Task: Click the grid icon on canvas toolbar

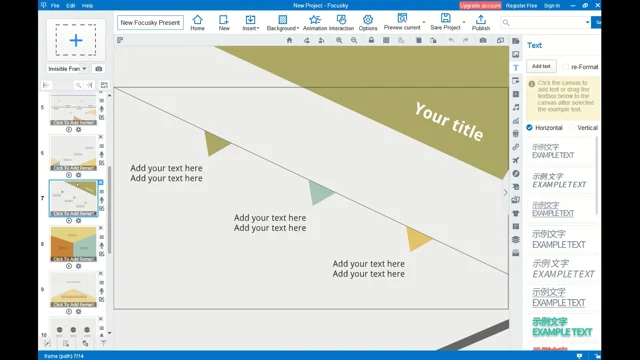Action: click(386, 40)
